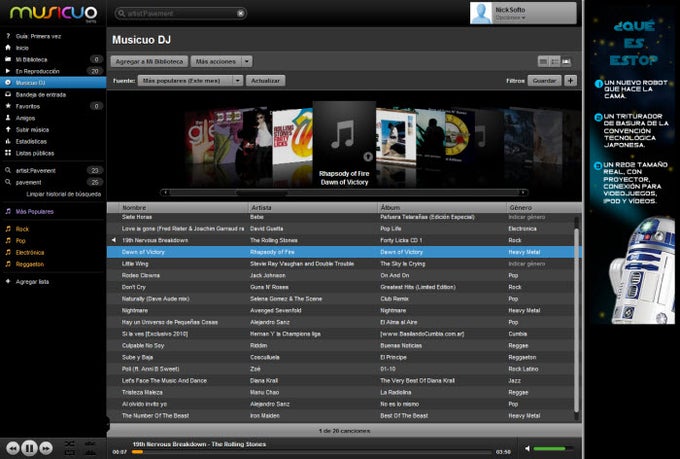The height and width of the screenshot is (459, 680).
Task: Click the Guns N' Roses album cover
Action: click(459, 136)
